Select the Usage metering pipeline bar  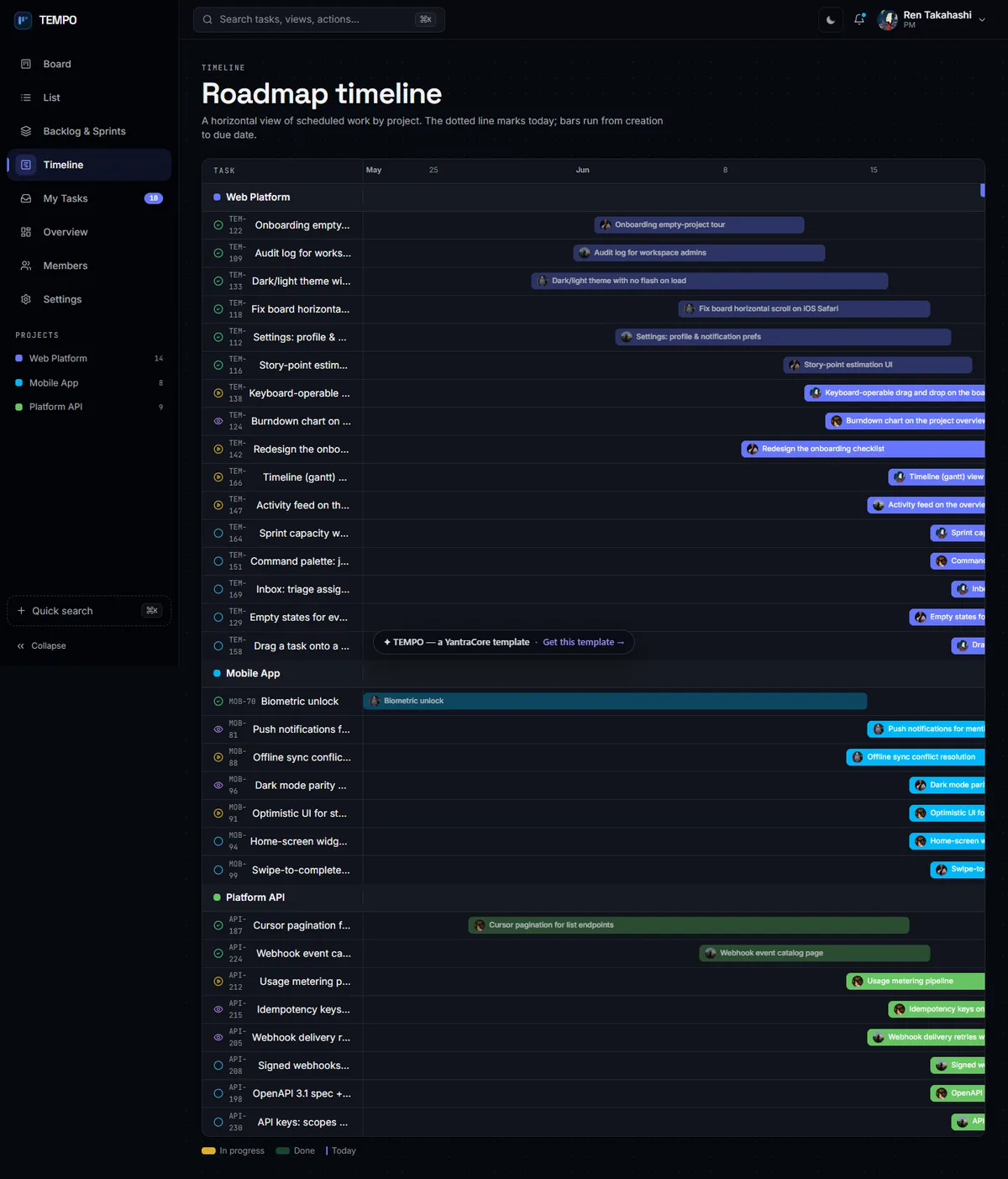[x=916, y=981]
